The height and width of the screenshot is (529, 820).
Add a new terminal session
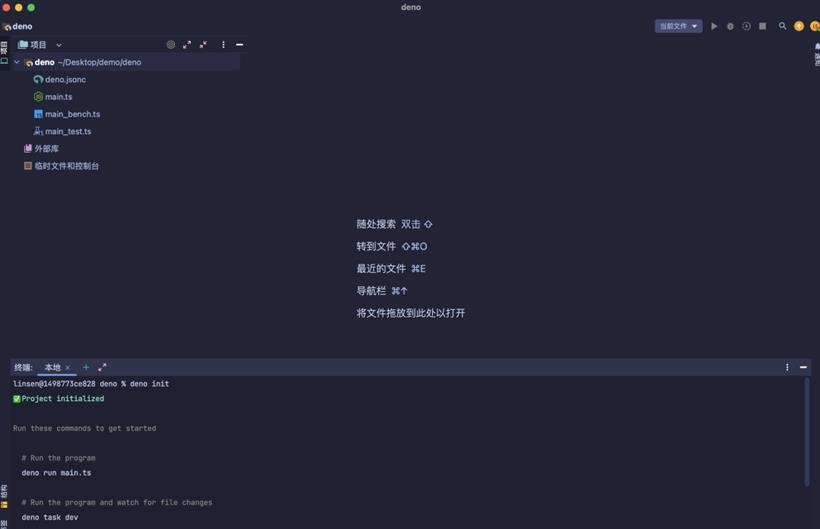(x=86, y=367)
